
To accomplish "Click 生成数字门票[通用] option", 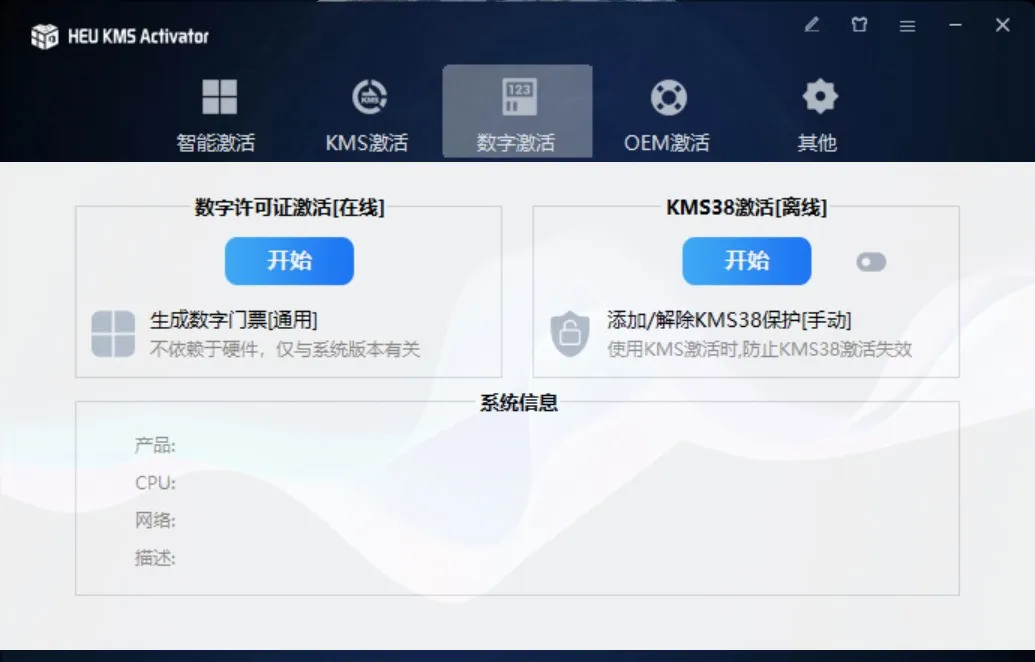I will pos(234,320).
